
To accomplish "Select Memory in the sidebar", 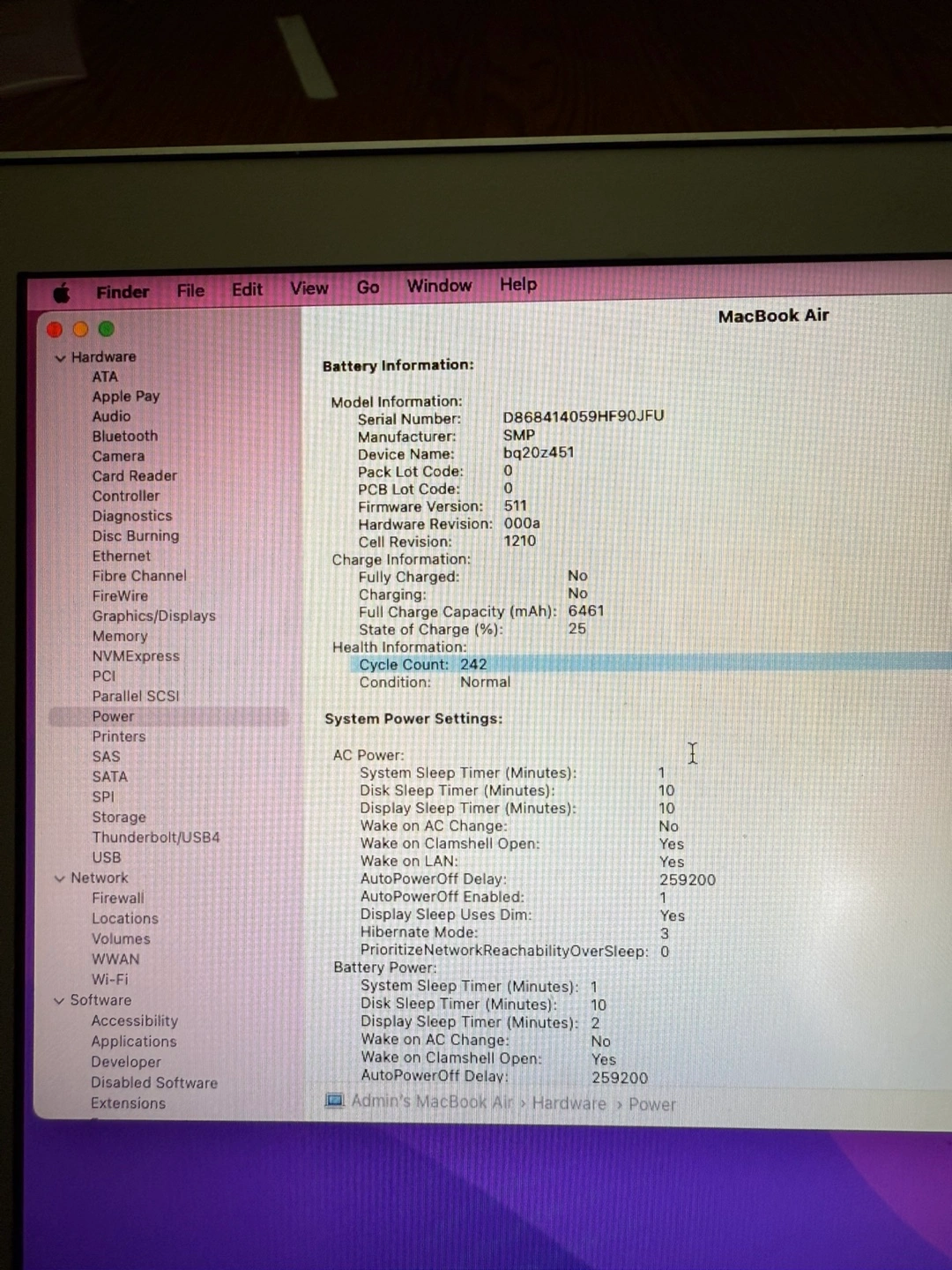I will [120, 637].
